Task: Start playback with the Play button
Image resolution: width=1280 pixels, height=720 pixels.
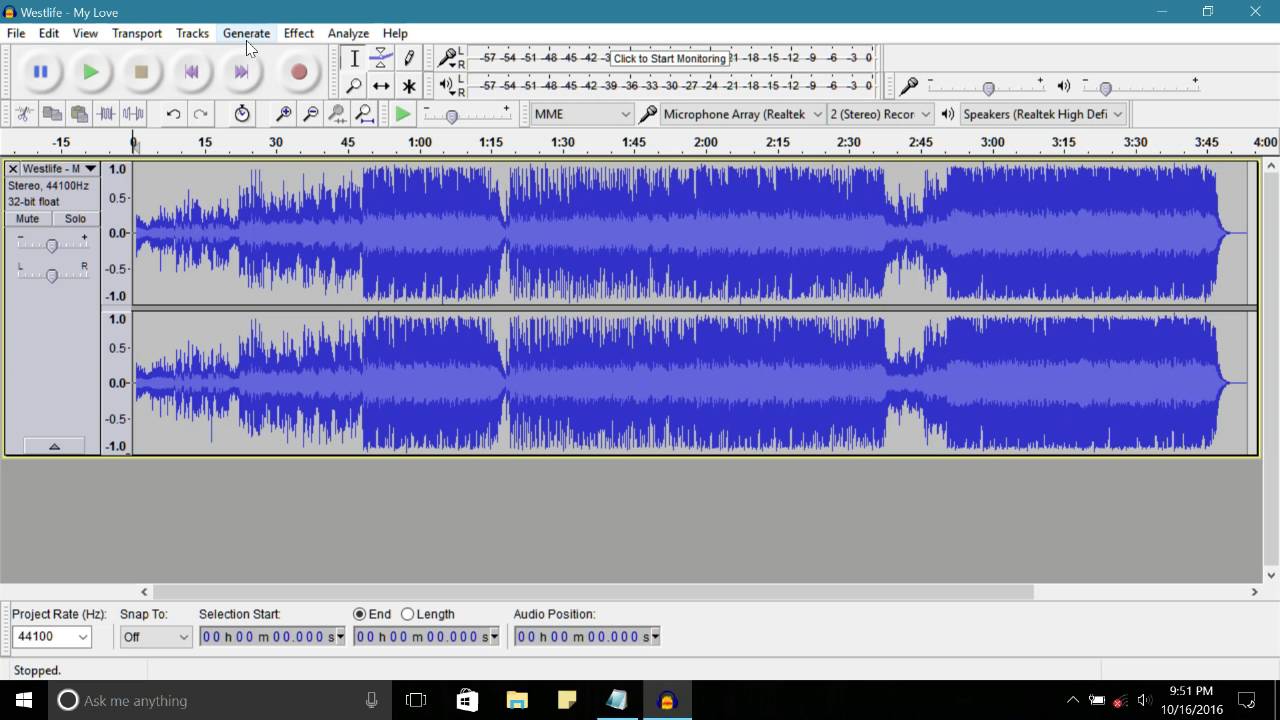Action: click(90, 72)
